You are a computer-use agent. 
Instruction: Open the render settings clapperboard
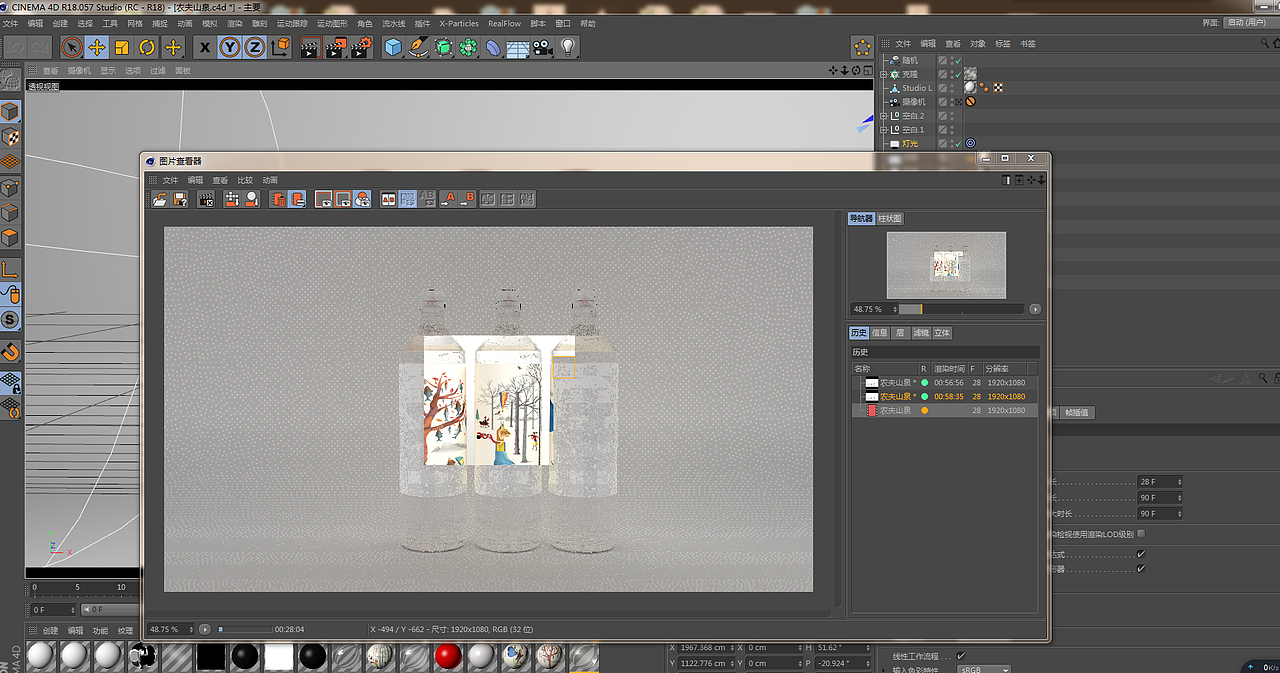(x=362, y=47)
